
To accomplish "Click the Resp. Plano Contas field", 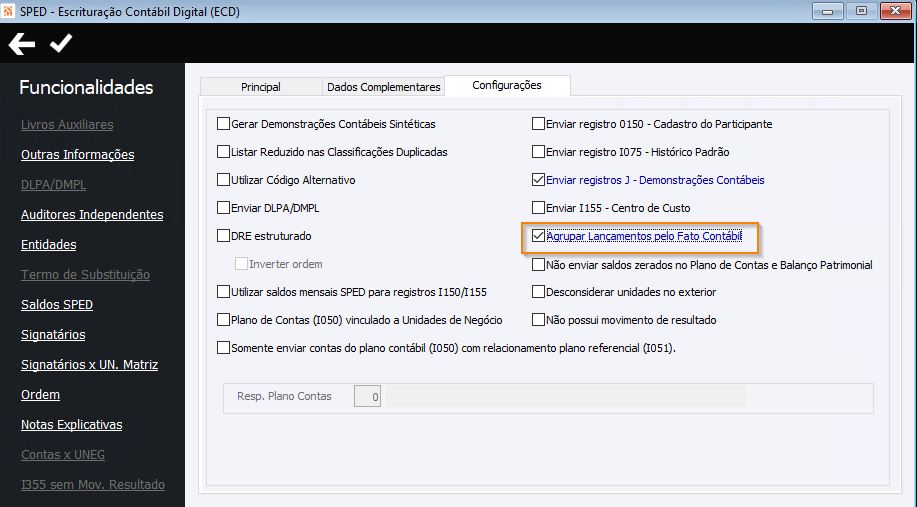I will click(x=368, y=397).
